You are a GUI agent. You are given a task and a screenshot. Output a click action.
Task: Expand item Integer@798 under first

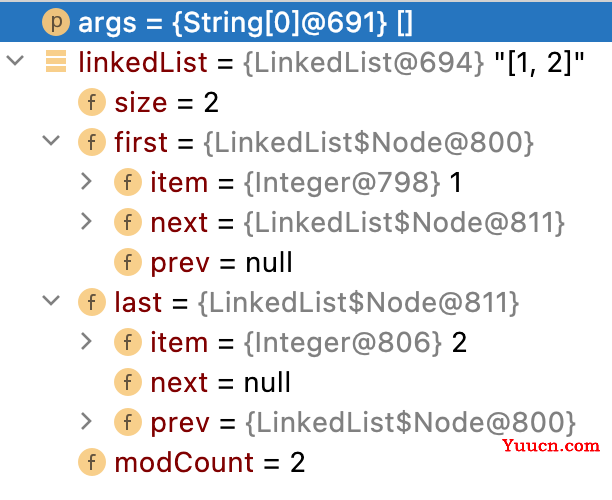tap(86, 182)
